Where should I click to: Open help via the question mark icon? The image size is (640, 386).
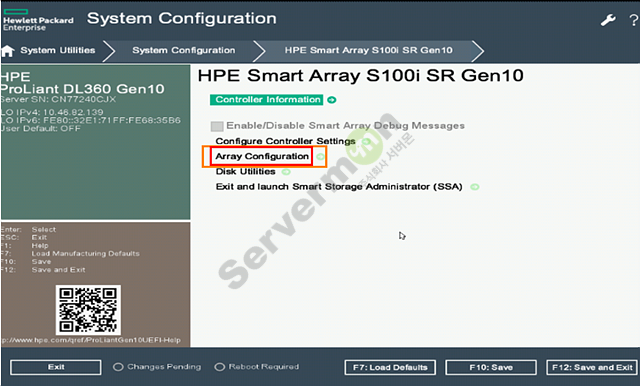tap(634, 20)
